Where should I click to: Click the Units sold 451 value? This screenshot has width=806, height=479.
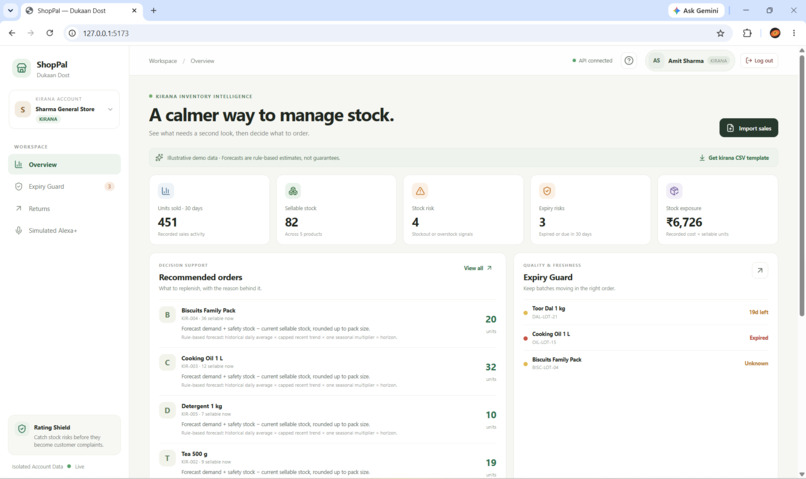(x=168, y=223)
